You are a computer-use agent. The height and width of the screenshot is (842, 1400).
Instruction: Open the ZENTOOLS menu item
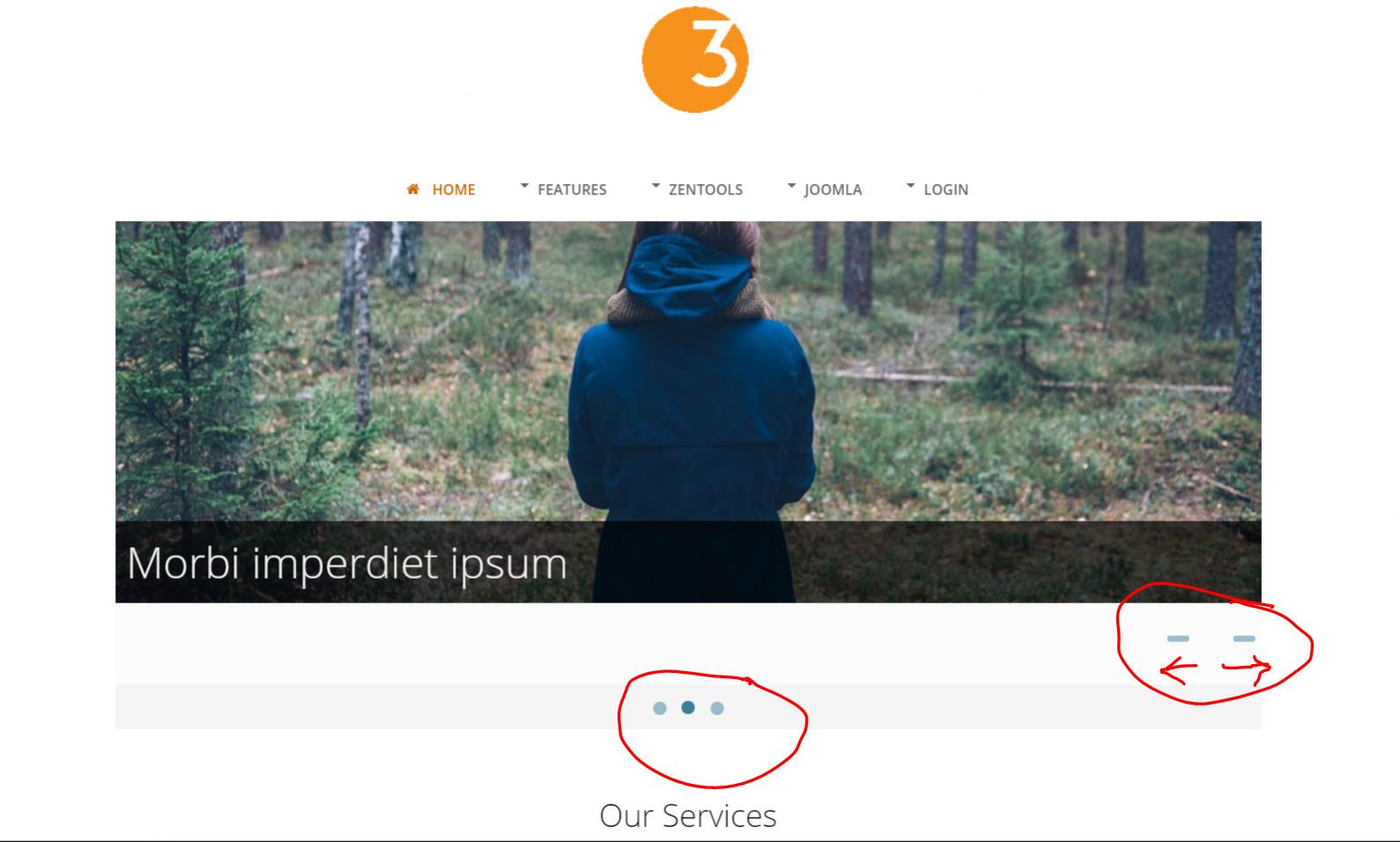point(706,189)
